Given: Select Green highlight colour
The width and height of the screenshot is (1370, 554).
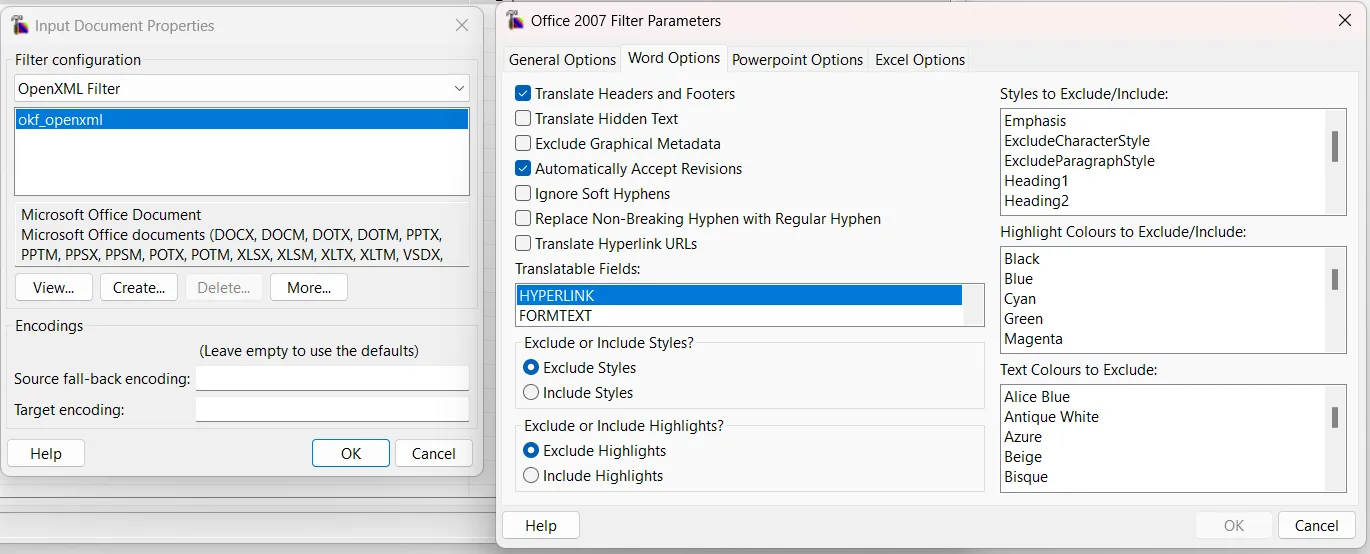Looking at the screenshot, I should pyautogui.click(x=1023, y=319).
